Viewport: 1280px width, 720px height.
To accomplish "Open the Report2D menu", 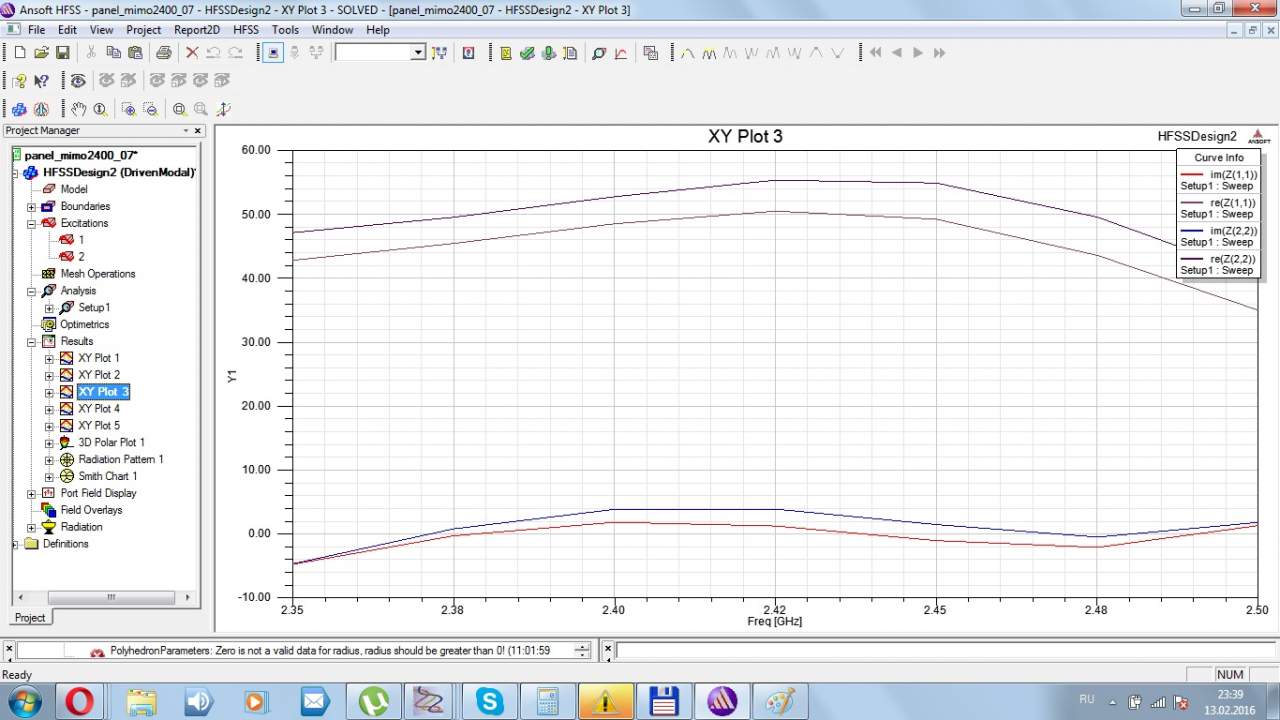I will tap(196, 30).
